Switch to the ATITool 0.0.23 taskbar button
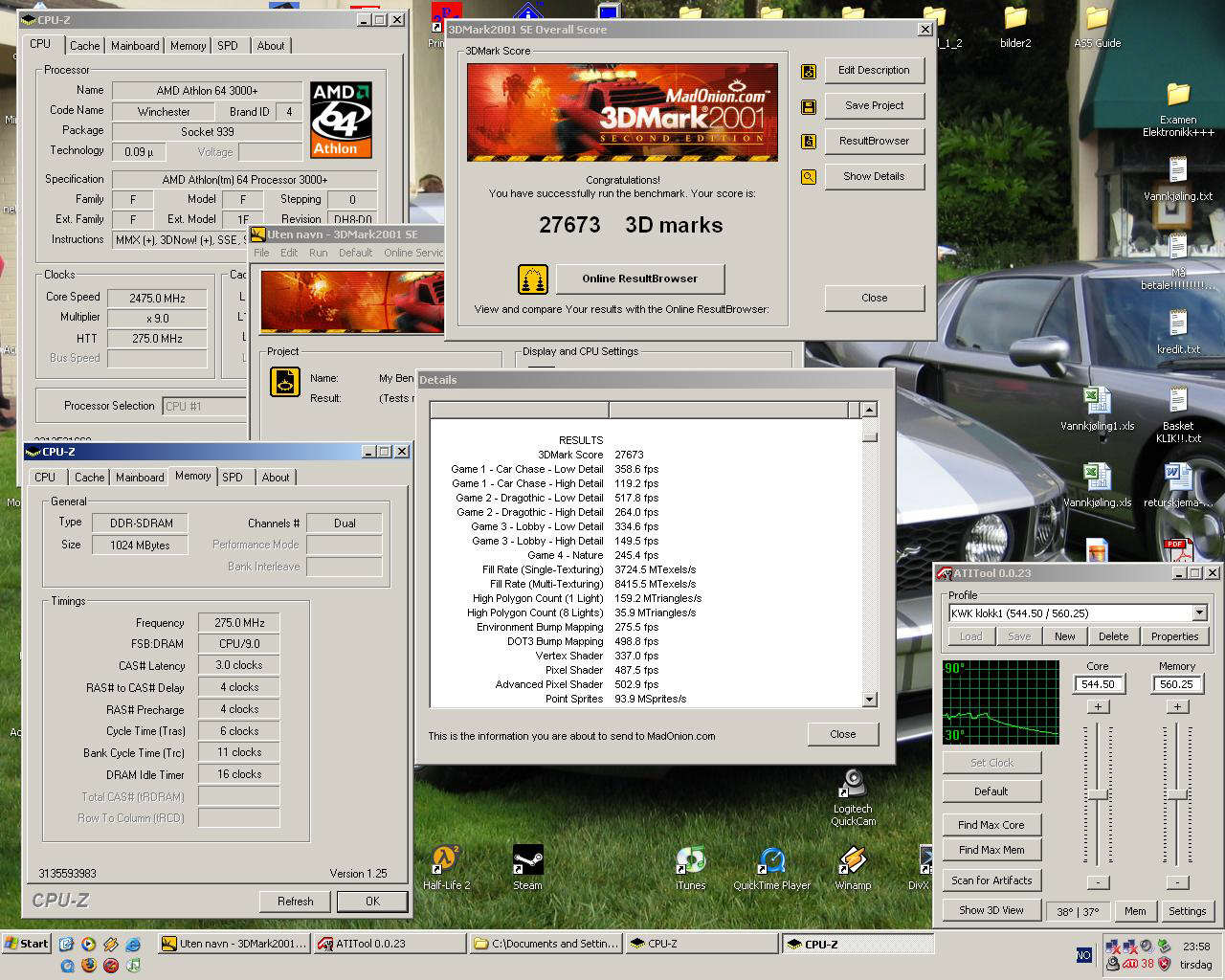This screenshot has width=1225, height=980. (390, 944)
